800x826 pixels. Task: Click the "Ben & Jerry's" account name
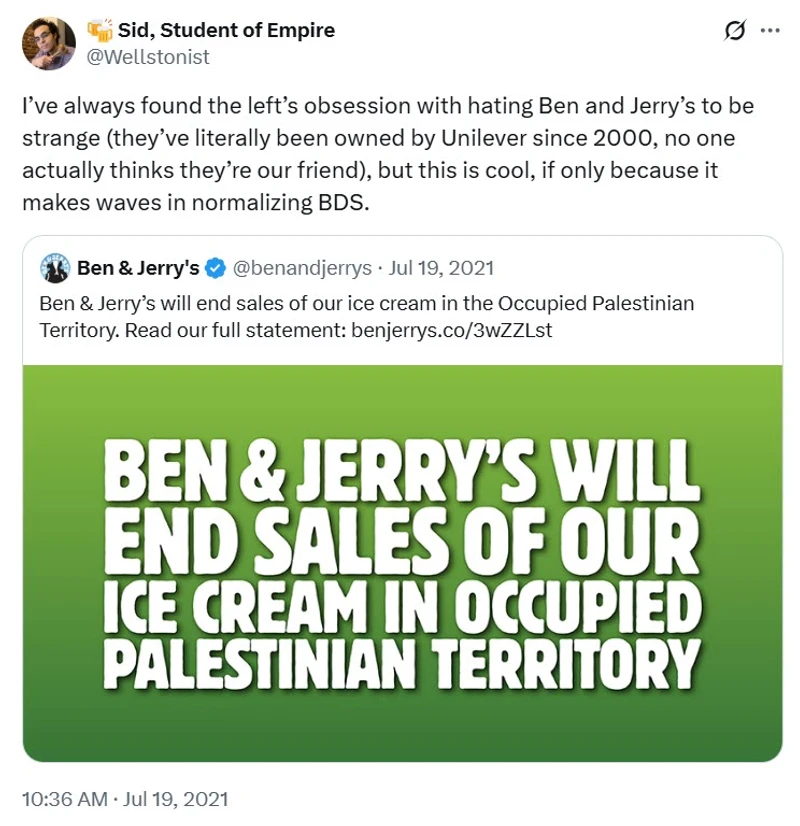pyautogui.click(x=138, y=268)
